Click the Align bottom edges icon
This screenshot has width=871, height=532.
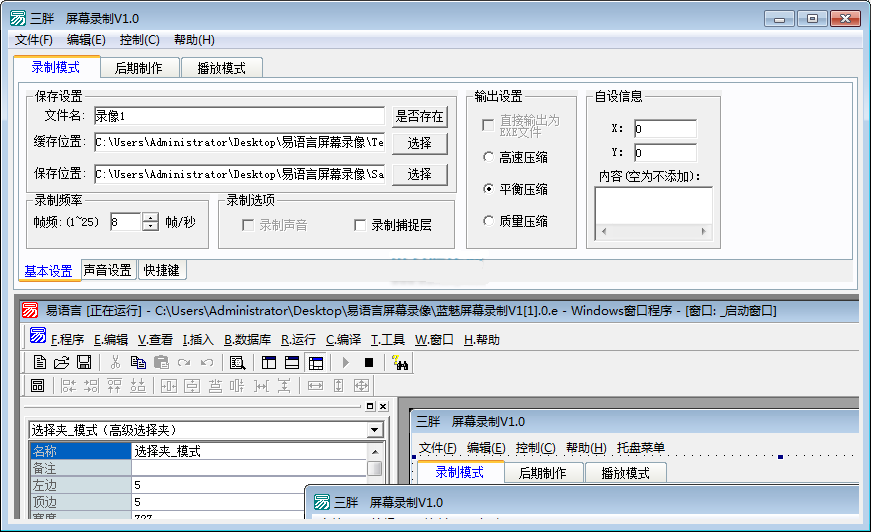tap(137, 385)
